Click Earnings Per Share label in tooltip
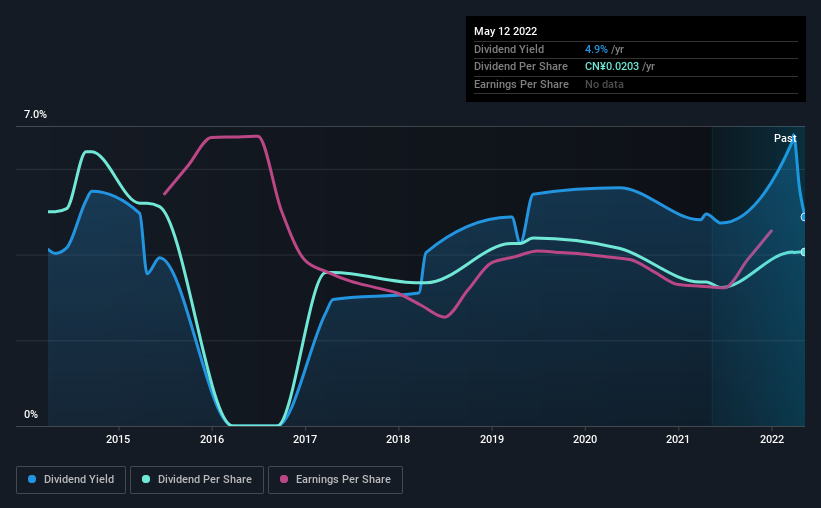This screenshot has width=821, height=508. pyautogui.click(x=521, y=84)
